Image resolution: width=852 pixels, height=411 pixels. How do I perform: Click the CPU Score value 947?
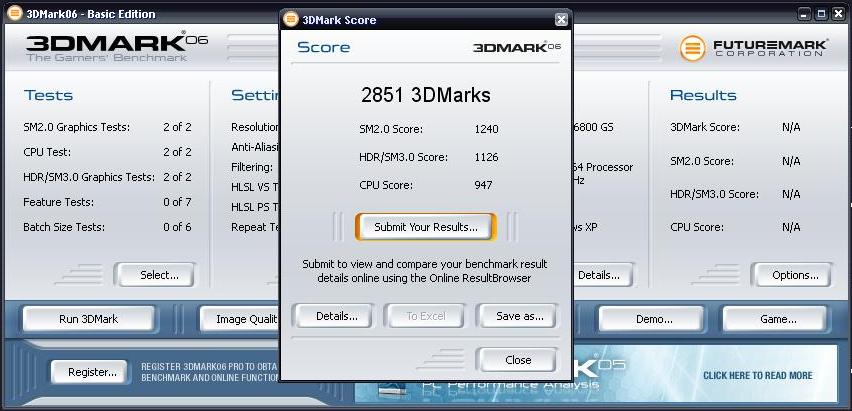click(483, 185)
